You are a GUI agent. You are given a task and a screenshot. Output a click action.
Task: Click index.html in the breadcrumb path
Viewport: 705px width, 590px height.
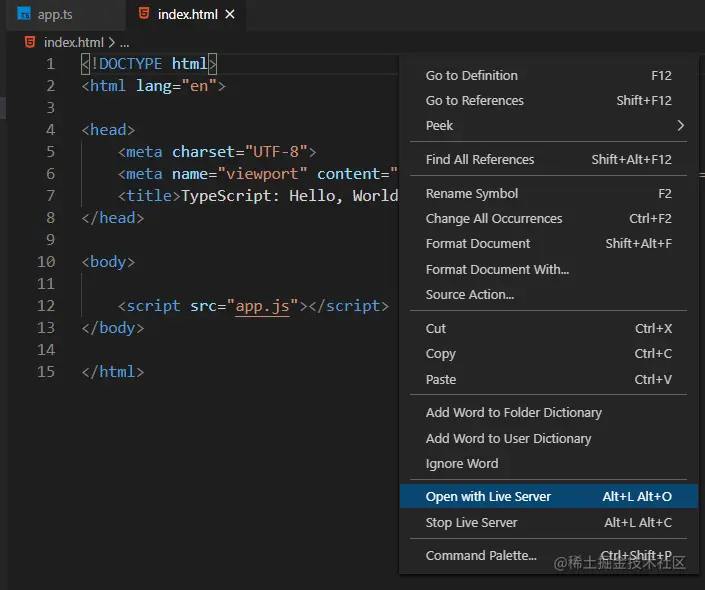pos(74,42)
